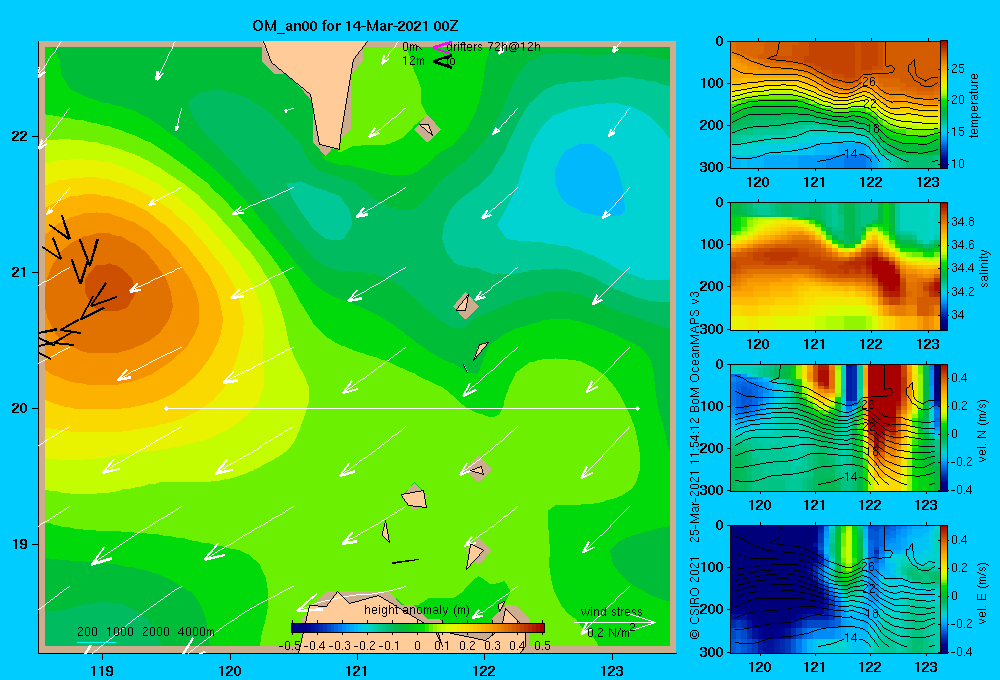
Task: Click the southern tip of Taiwan landmass
Action: pos(330,148)
